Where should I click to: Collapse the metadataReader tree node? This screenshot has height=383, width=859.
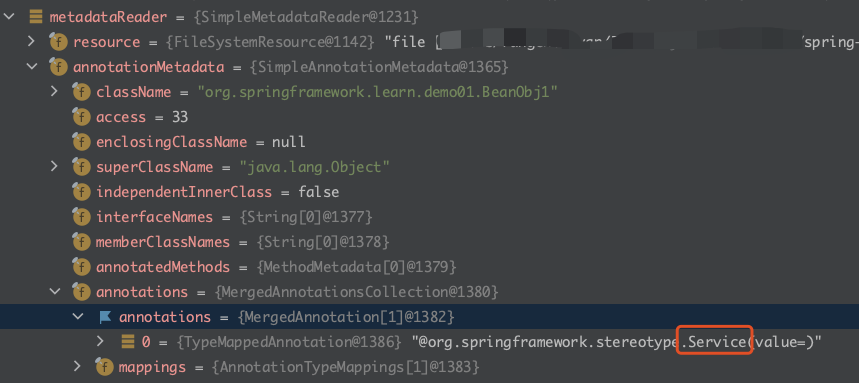tap(8, 16)
